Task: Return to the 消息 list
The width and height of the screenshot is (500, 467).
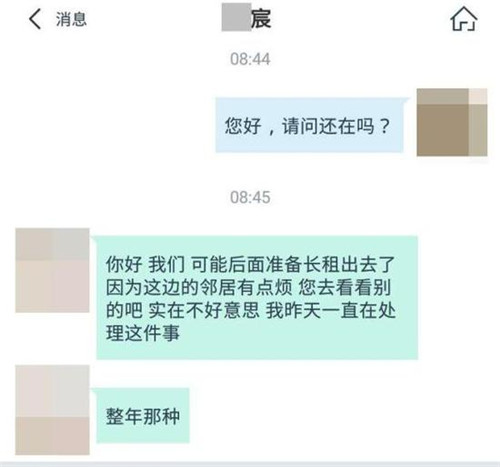Action: (71, 19)
